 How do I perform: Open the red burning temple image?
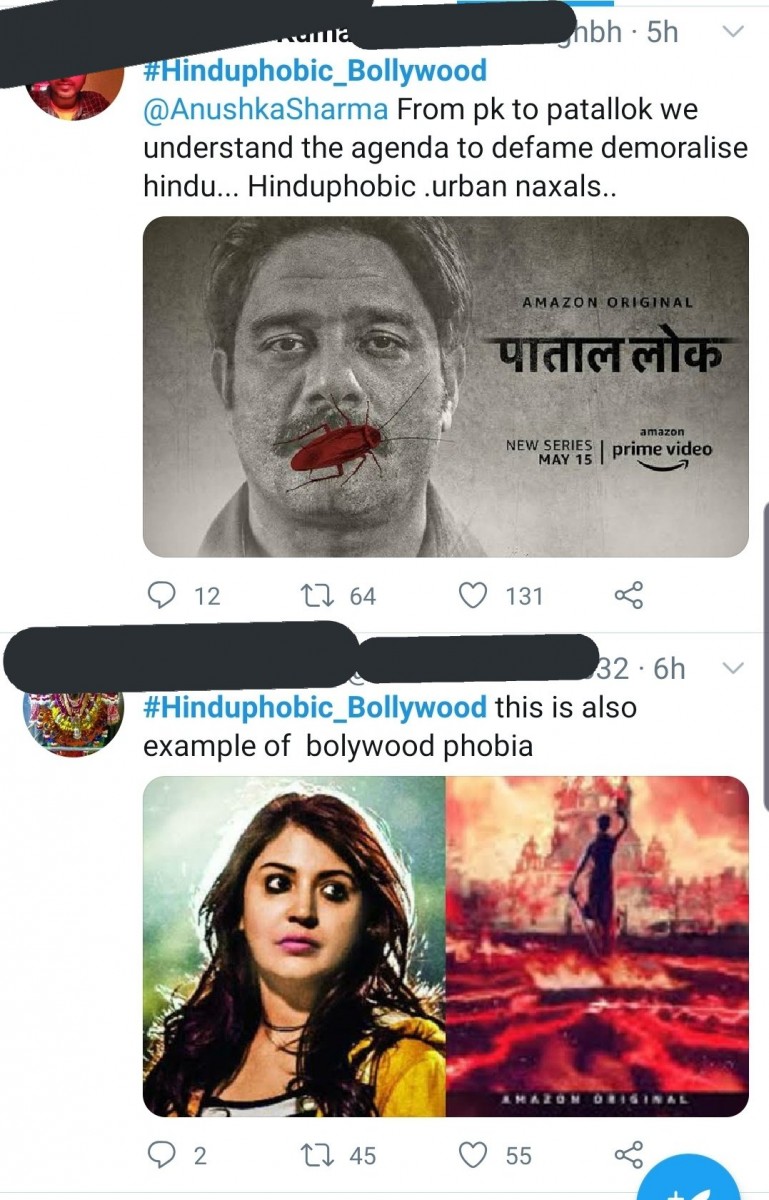[597, 946]
